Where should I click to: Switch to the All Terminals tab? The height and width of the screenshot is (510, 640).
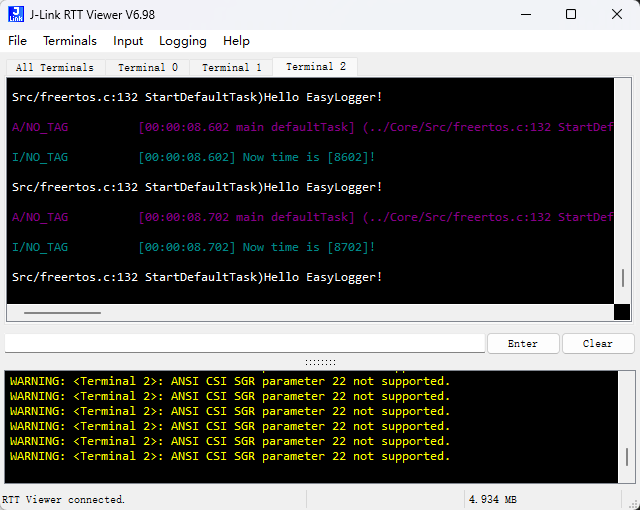pyautogui.click(x=55, y=68)
